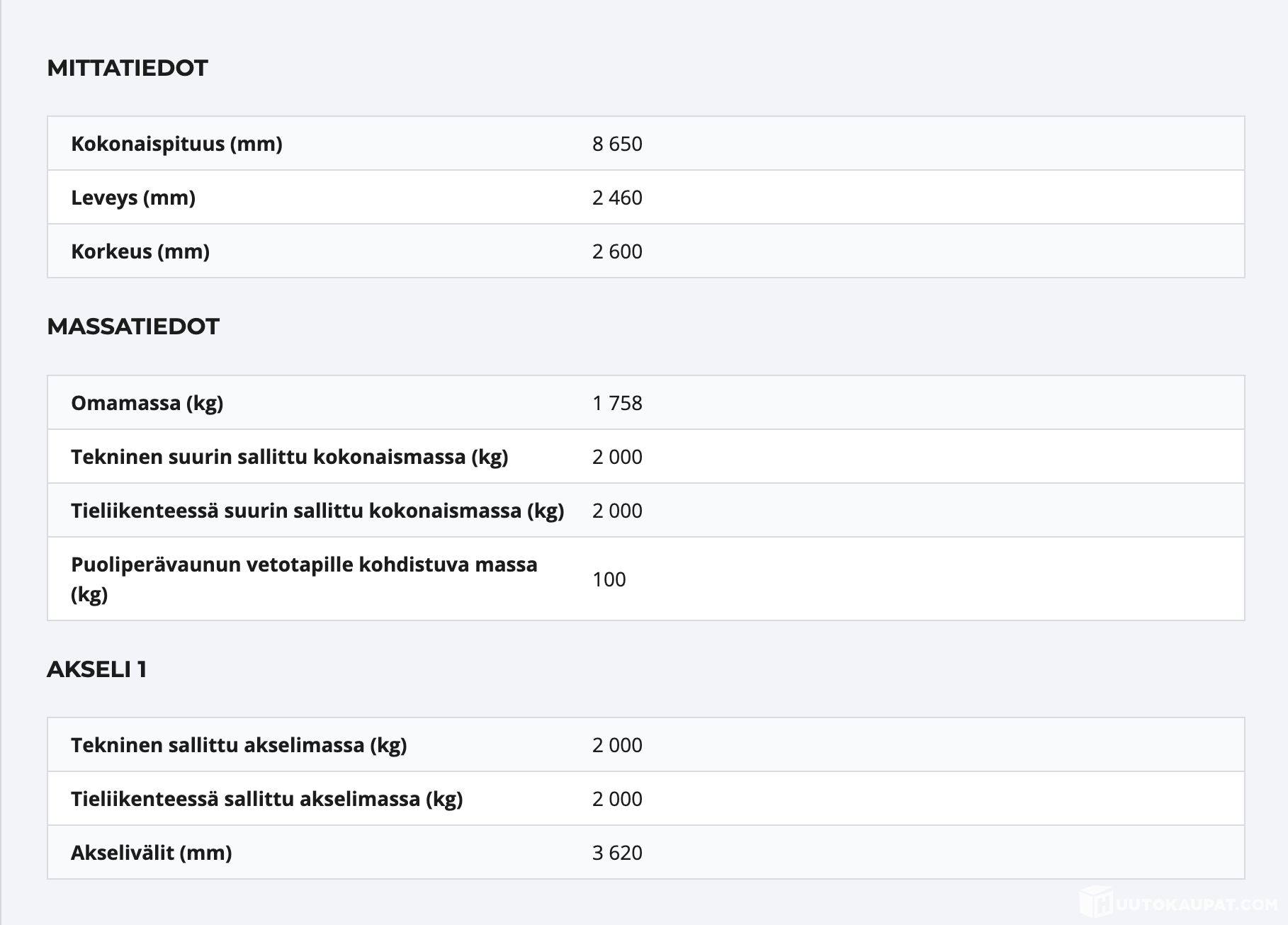This screenshot has height=925, width=1288.
Task: Select Tekninen sallittu akselimassa label
Action: 239,745
